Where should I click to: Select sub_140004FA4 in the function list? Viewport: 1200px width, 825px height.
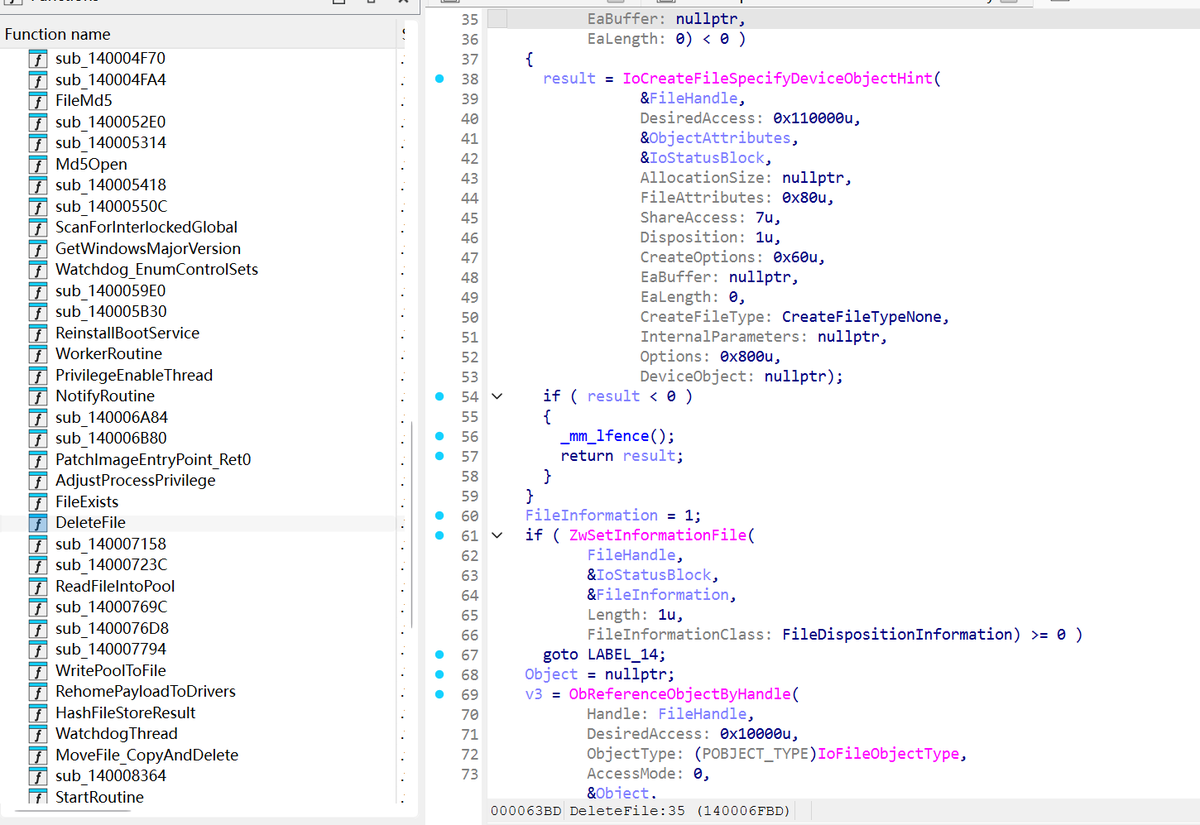(110, 79)
